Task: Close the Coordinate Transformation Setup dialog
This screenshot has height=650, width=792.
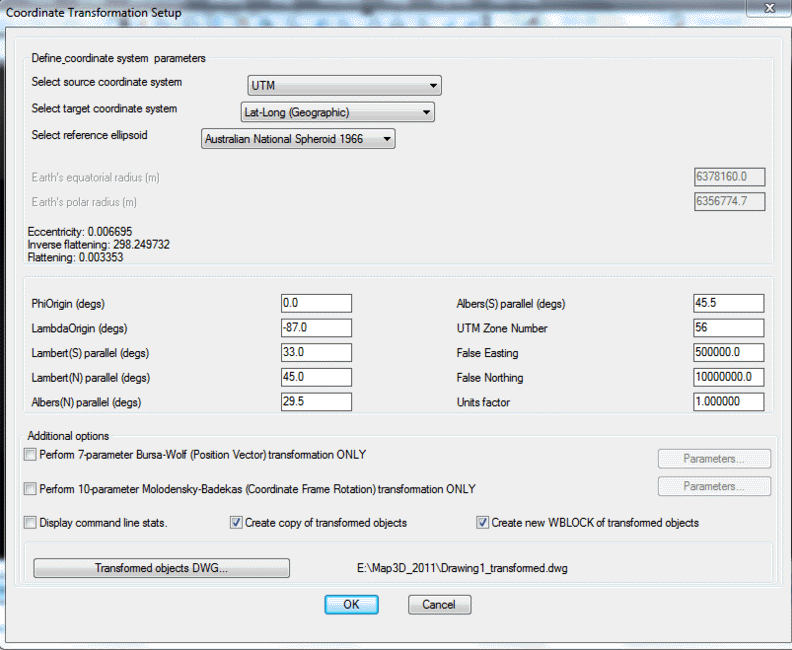Action: 765,10
